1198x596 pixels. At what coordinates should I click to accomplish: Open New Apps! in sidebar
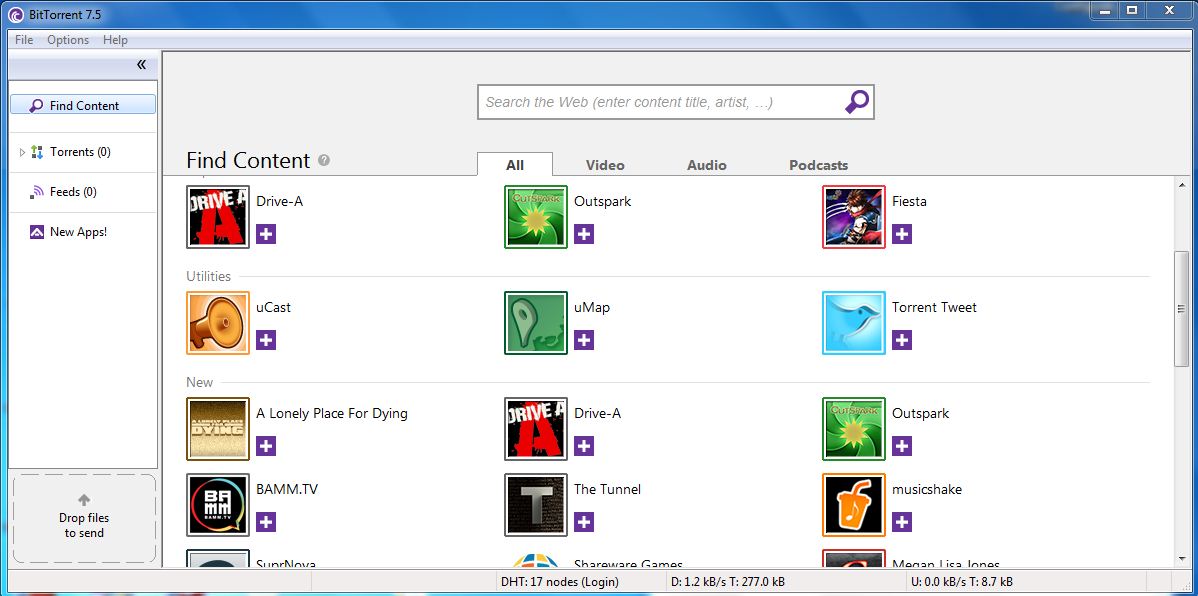[x=78, y=232]
